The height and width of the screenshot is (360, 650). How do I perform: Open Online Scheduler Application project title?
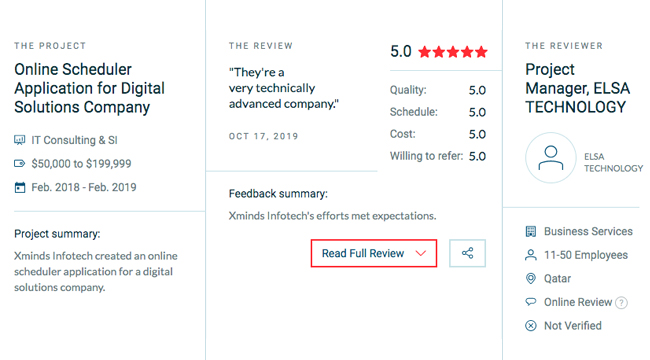(x=90, y=88)
